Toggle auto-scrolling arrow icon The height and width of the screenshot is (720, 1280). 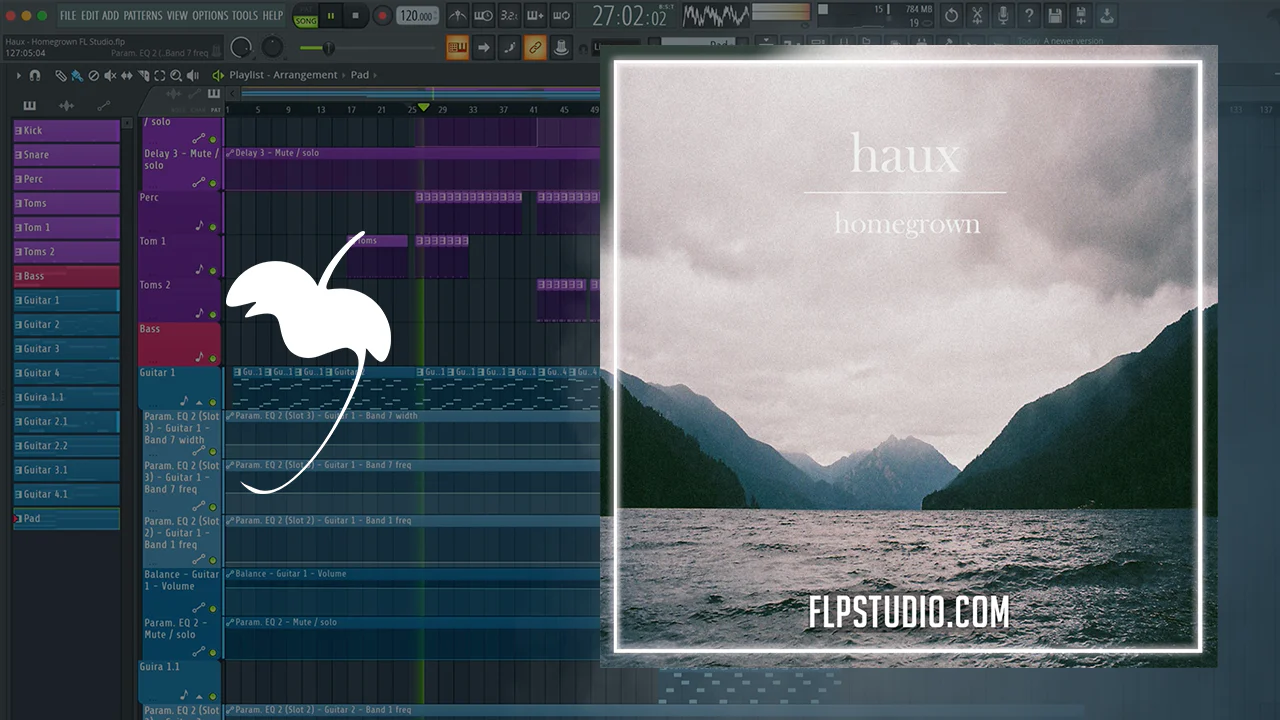pos(483,47)
